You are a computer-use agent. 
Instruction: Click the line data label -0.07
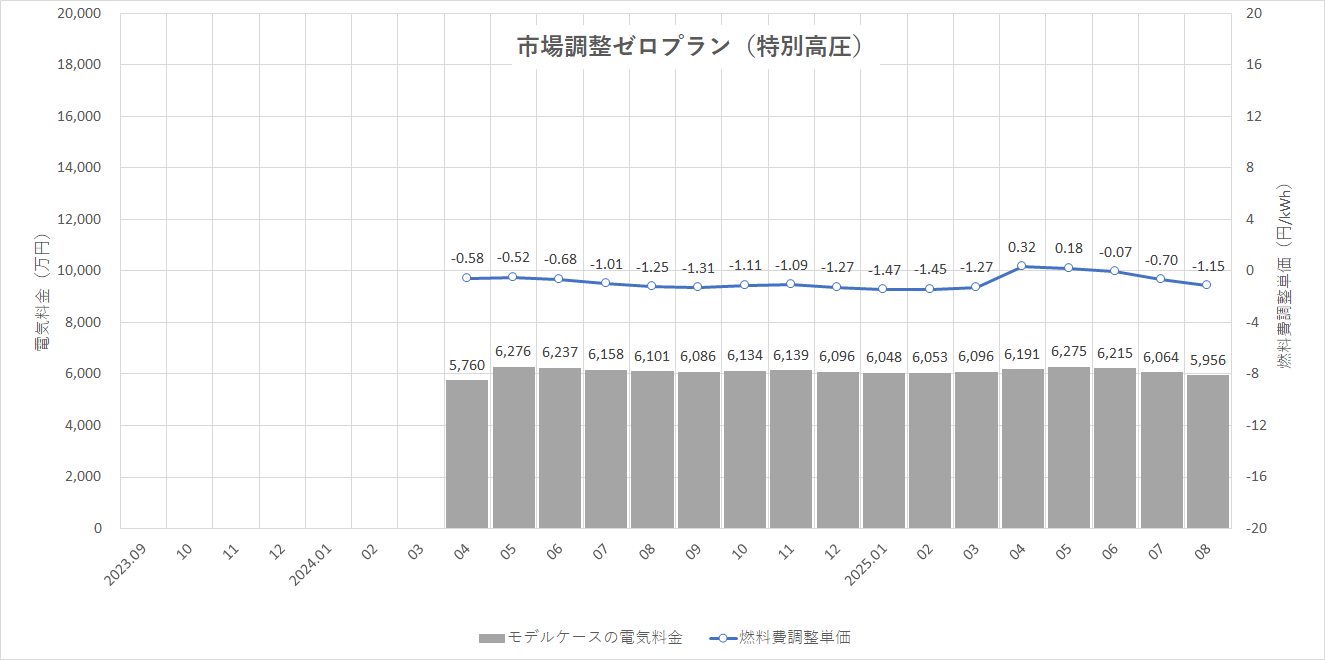point(1115,252)
